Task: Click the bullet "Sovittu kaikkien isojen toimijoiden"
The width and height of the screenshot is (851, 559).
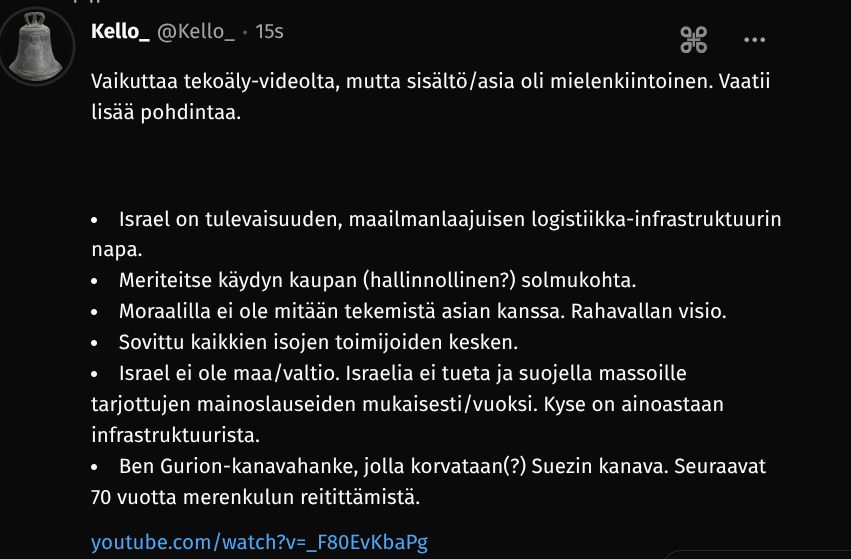Action: [318, 341]
